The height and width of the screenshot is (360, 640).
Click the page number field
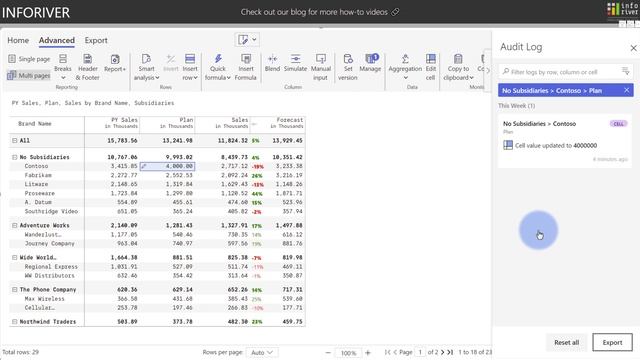420,352
